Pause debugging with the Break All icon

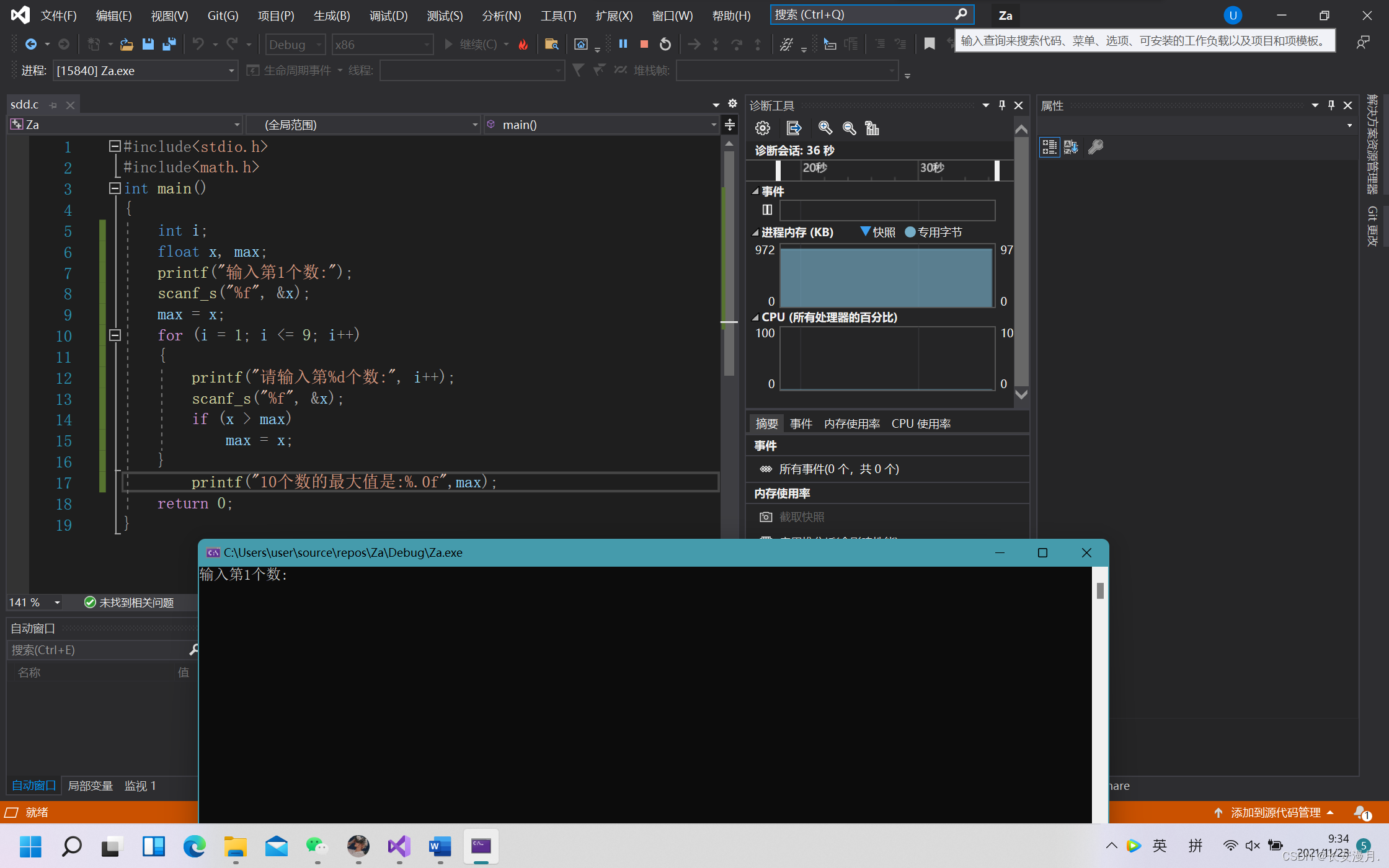[x=623, y=44]
